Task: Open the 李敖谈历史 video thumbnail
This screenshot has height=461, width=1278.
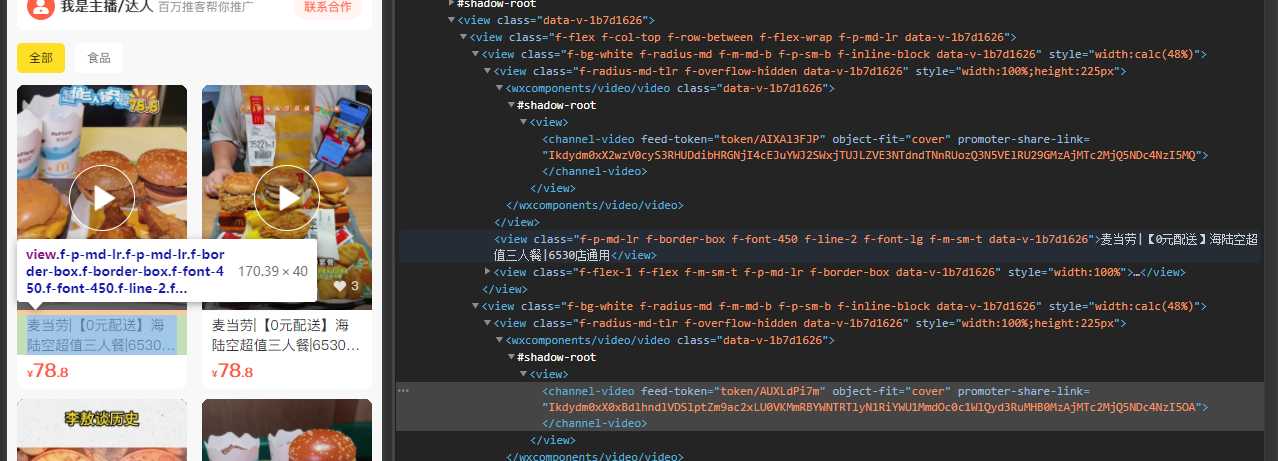Action: tap(102, 430)
